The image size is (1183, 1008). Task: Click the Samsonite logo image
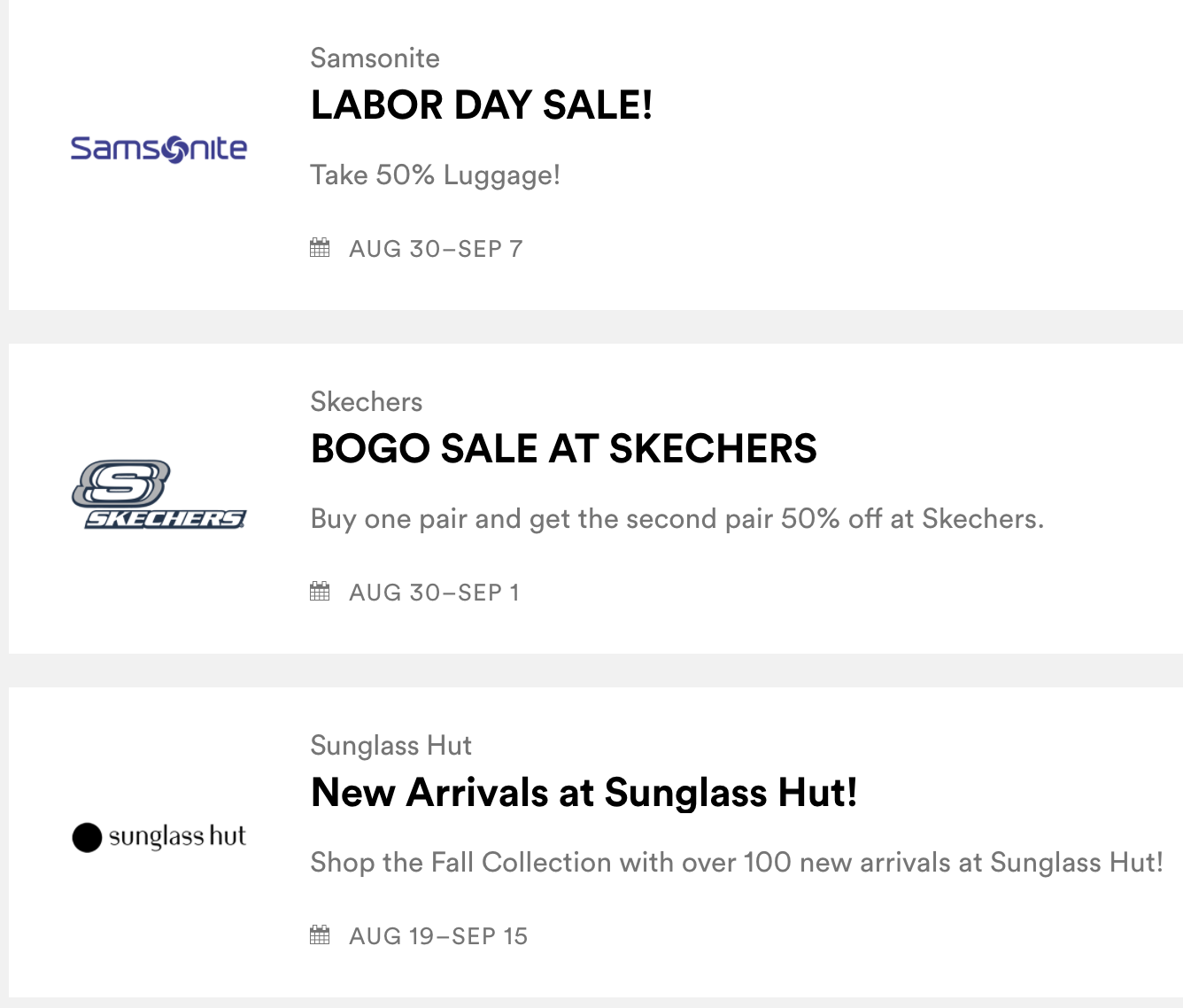coord(159,149)
